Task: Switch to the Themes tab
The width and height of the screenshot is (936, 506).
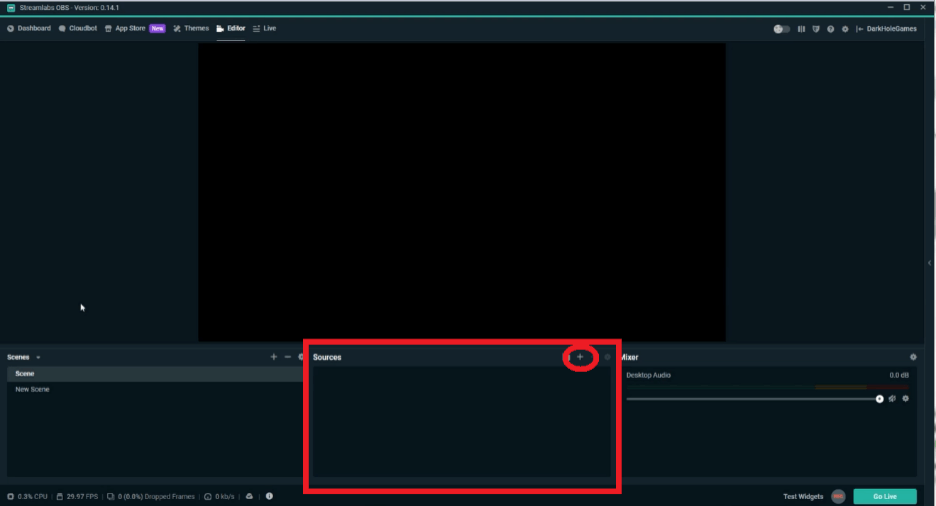Action: pos(191,28)
